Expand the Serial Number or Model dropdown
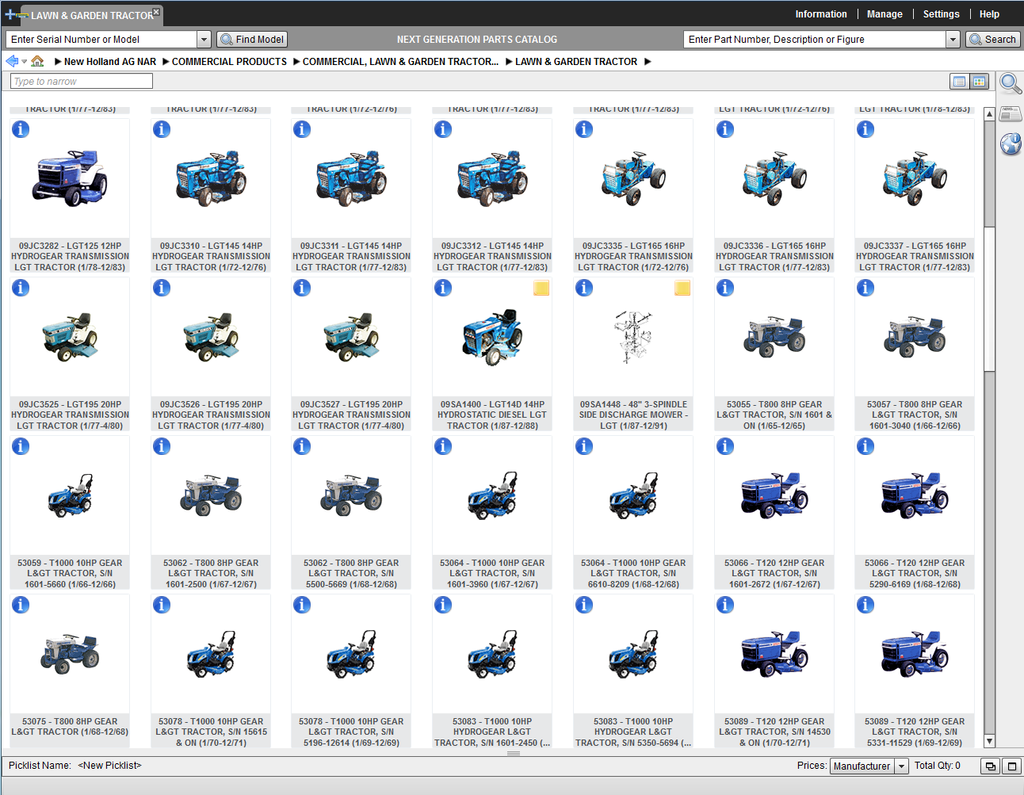 coord(204,39)
